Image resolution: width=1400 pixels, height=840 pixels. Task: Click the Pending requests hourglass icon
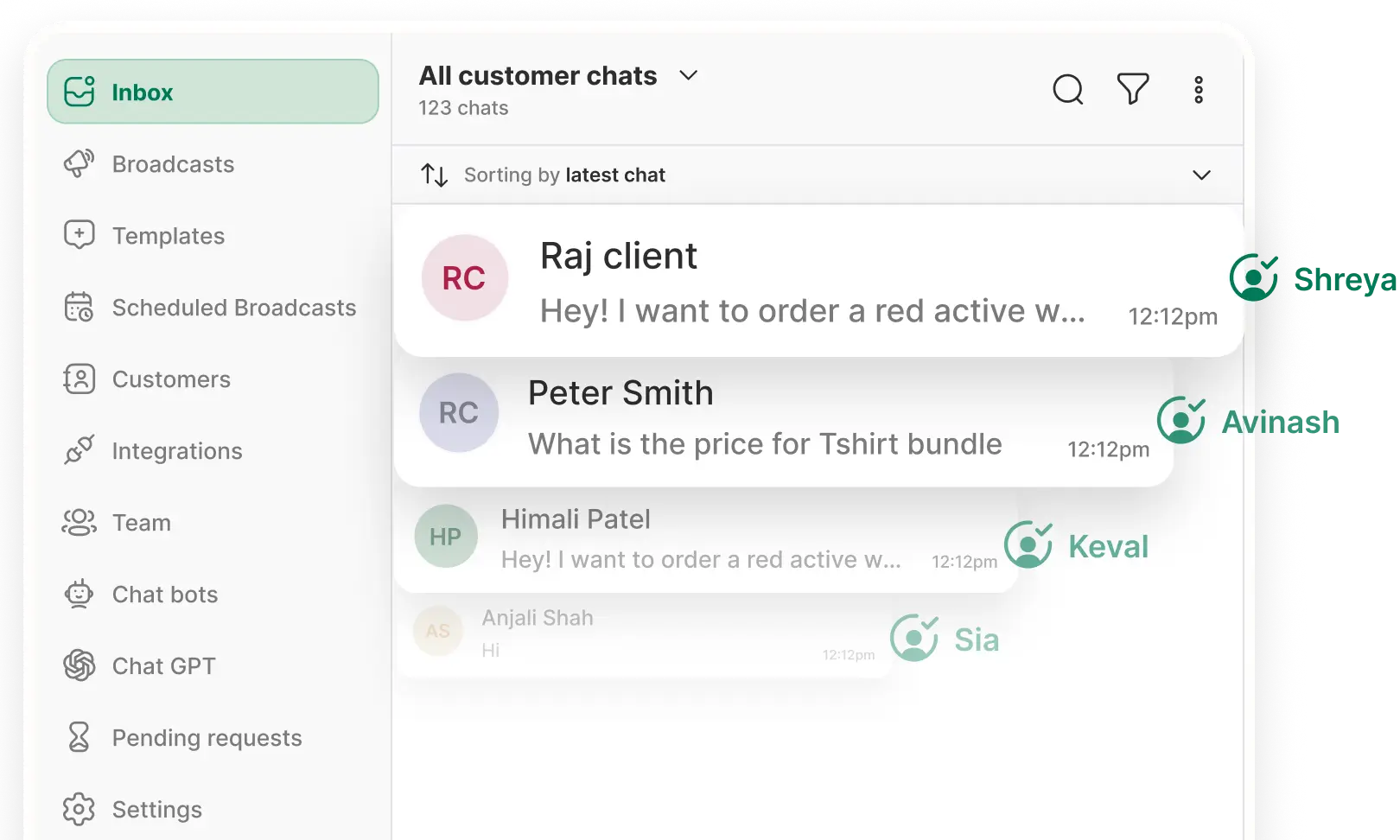(79, 737)
